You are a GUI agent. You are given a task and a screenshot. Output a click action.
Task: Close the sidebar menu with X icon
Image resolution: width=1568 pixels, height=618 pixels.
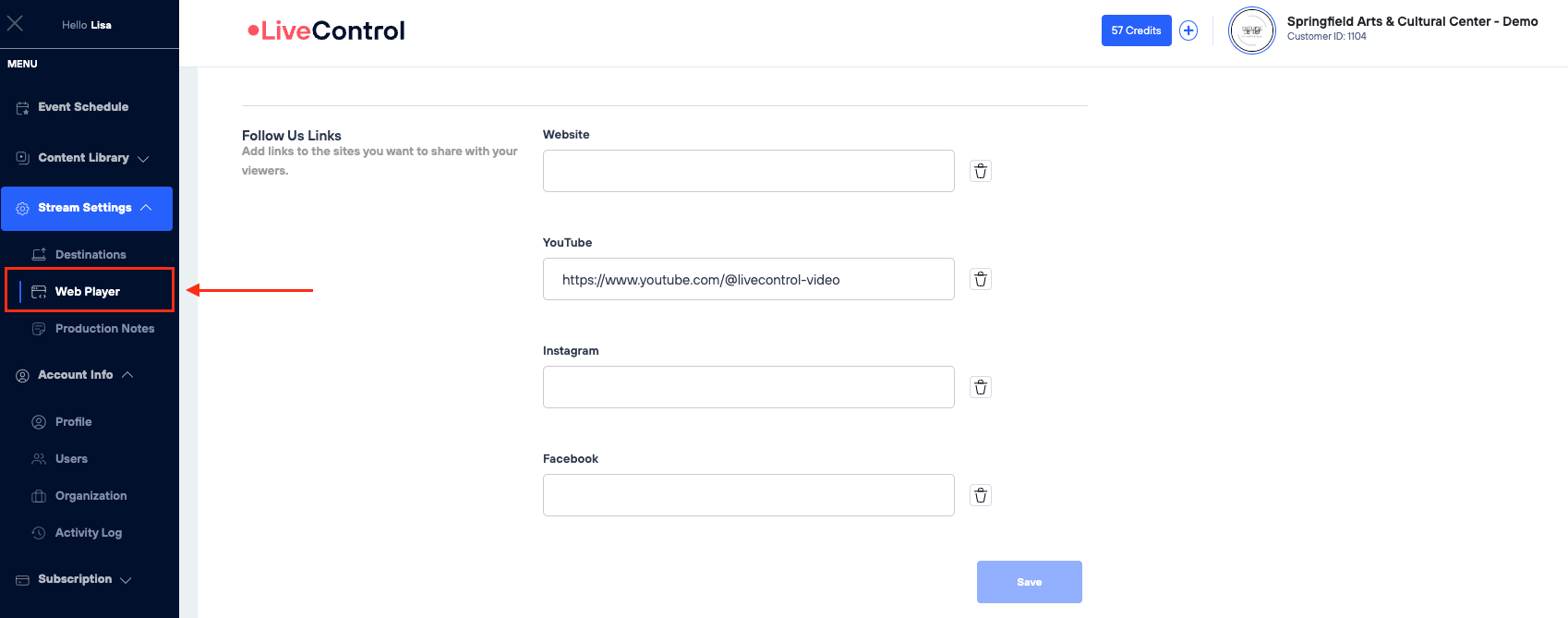point(15,24)
